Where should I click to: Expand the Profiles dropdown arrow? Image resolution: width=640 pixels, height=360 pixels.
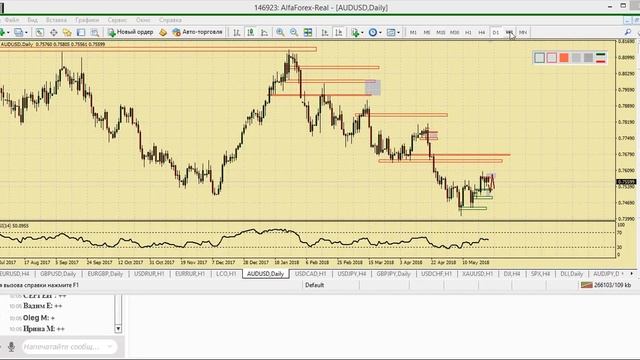pyautogui.click(x=26, y=33)
